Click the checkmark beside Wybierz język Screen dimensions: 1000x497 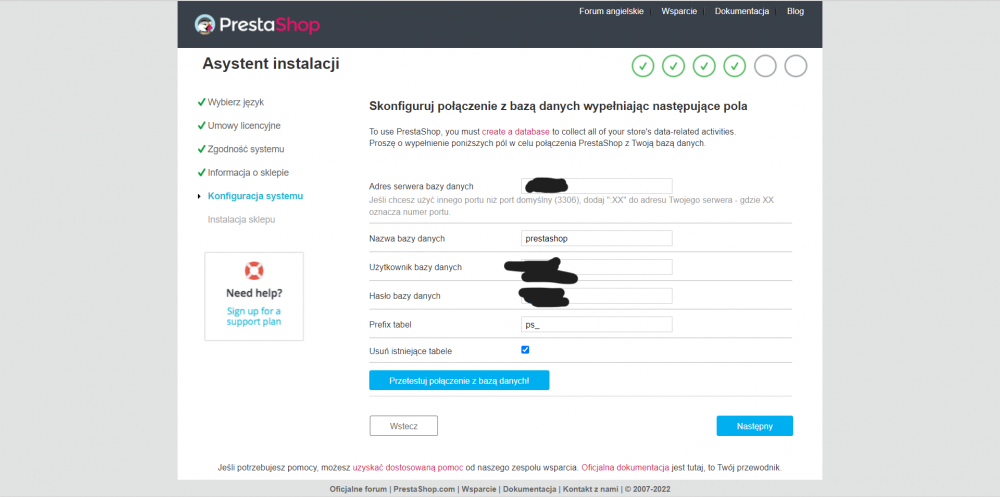pyautogui.click(x=202, y=102)
